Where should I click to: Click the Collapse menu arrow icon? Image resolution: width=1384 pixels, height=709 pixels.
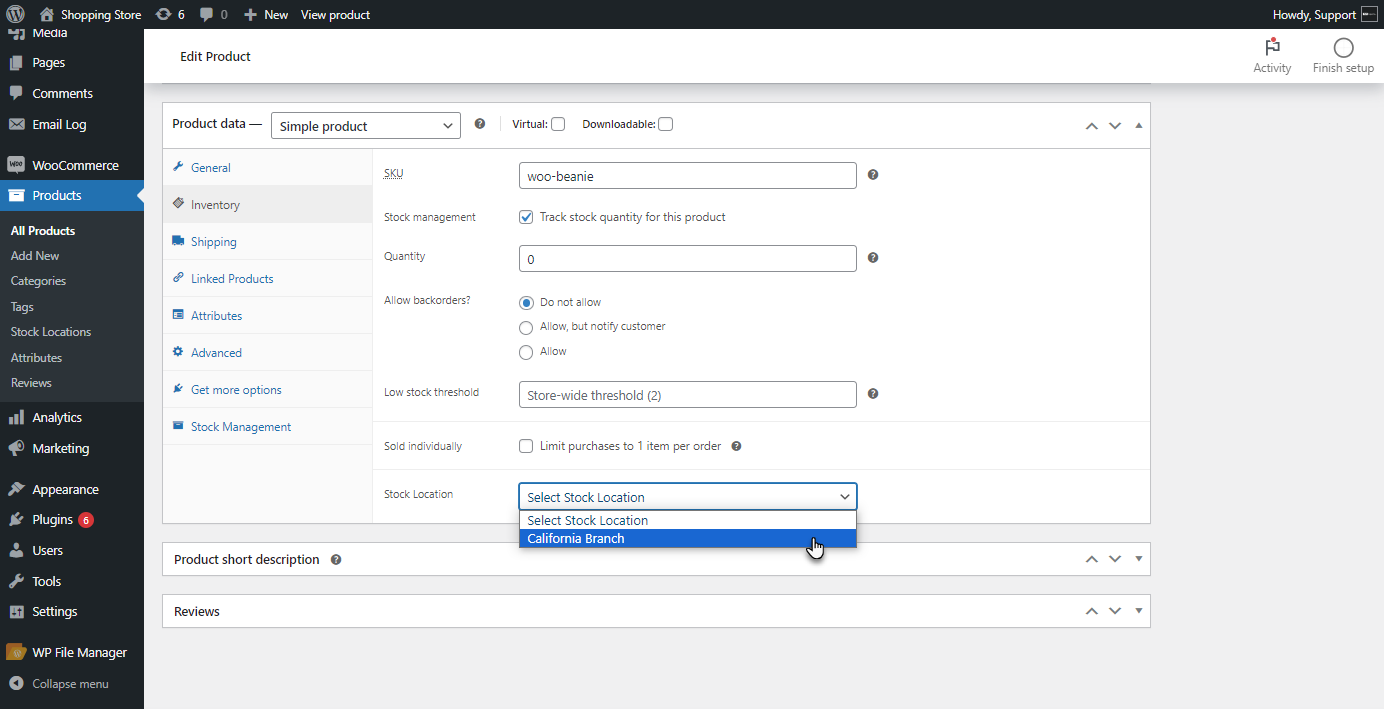click(16, 684)
